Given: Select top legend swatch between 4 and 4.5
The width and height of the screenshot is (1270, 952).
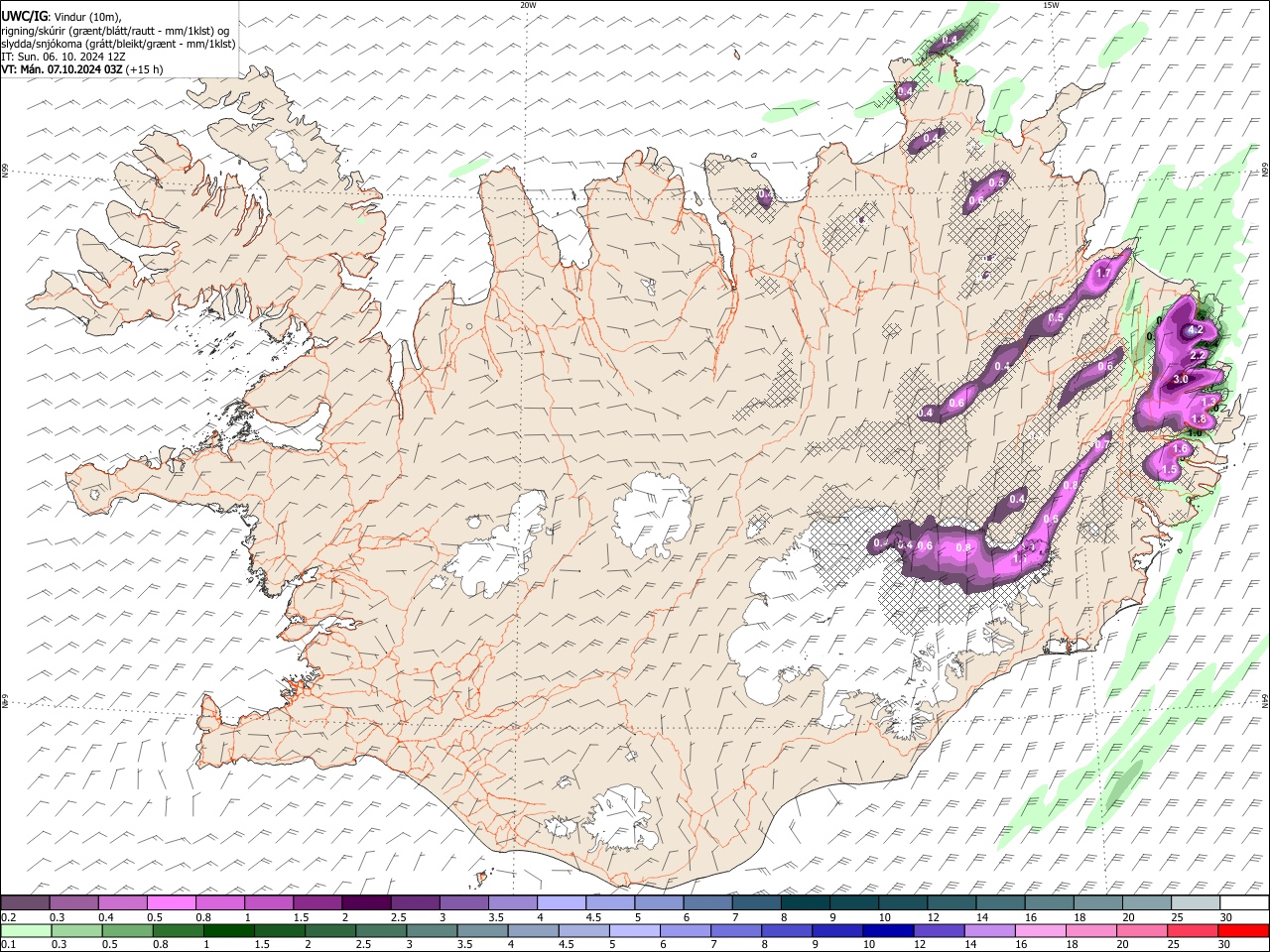Looking at the screenshot, I should (x=562, y=902).
